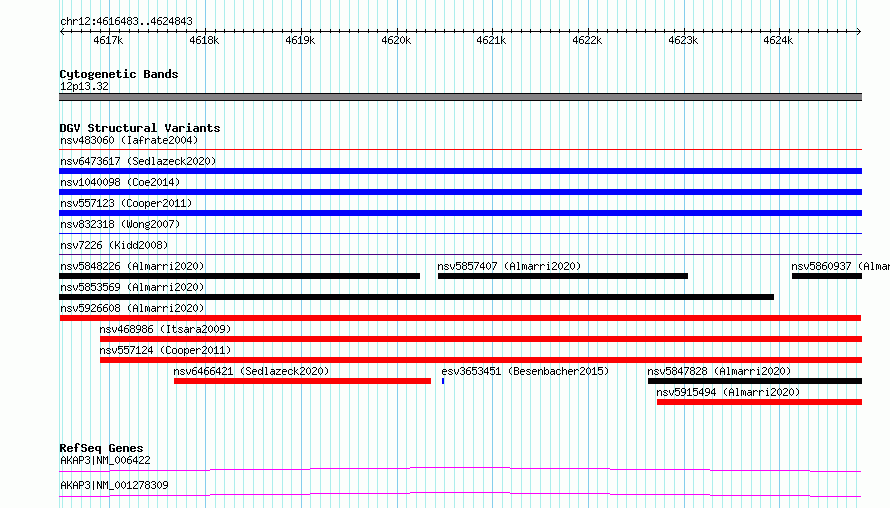Click the nsv5926608 (Almarri2020) label
This screenshot has height=508, width=890.
tap(132, 308)
